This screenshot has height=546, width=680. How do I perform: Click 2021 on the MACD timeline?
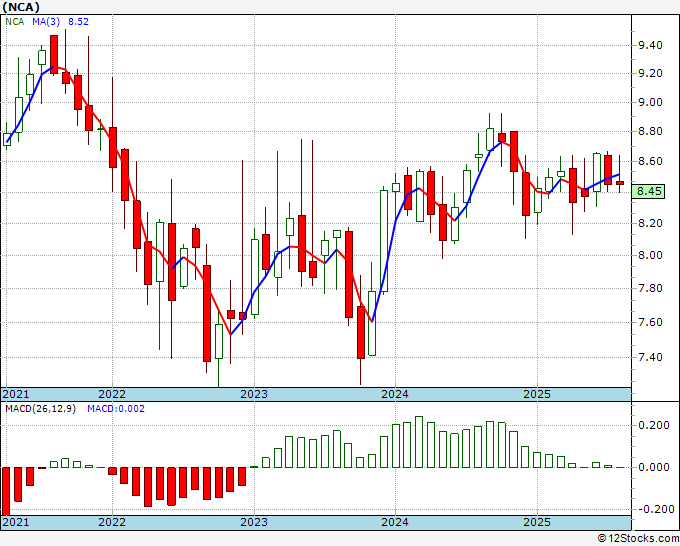pos(16,522)
